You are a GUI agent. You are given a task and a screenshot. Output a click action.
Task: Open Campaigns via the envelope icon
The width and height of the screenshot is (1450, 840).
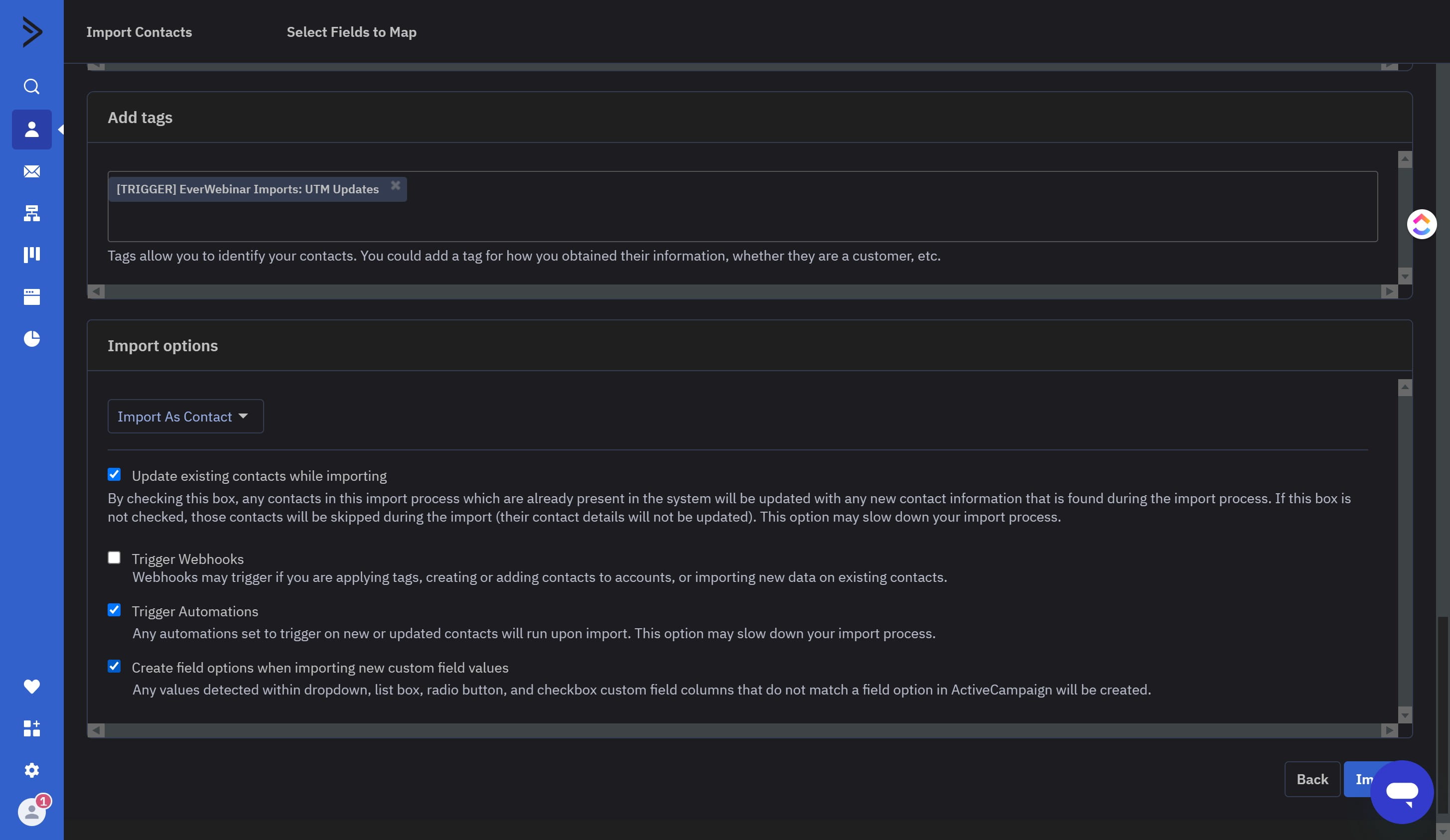click(x=32, y=171)
